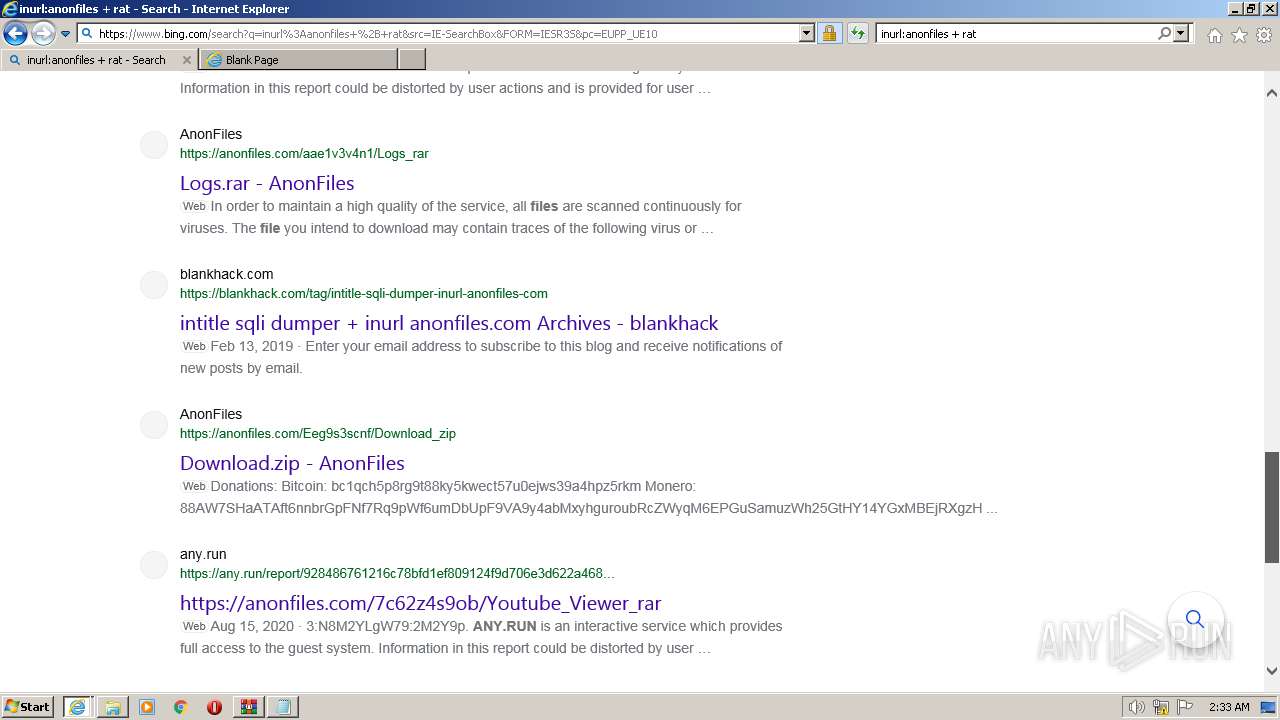Click the any.run report green URL
This screenshot has width=1280, height=720.
click(x=397, y=573)
